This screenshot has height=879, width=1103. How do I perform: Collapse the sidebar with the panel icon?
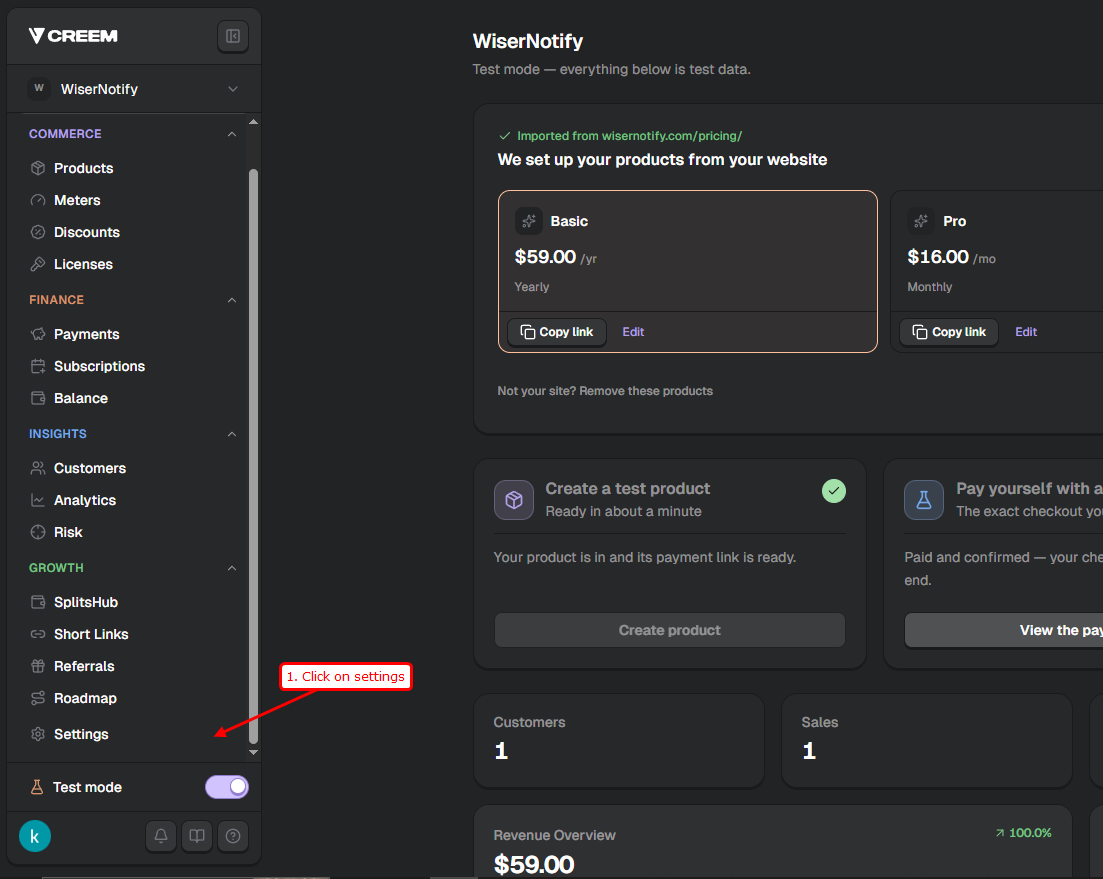tap(233, 37)
